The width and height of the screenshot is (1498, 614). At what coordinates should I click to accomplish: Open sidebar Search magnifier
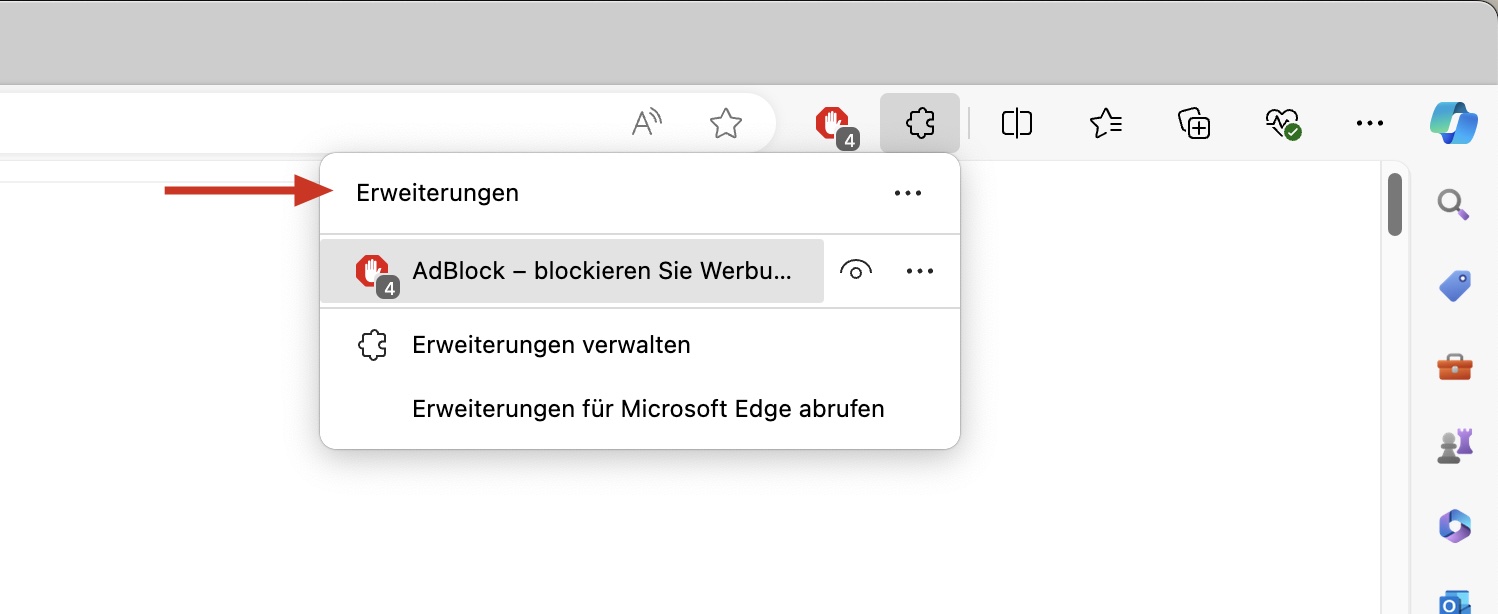tap(1453, 205)
